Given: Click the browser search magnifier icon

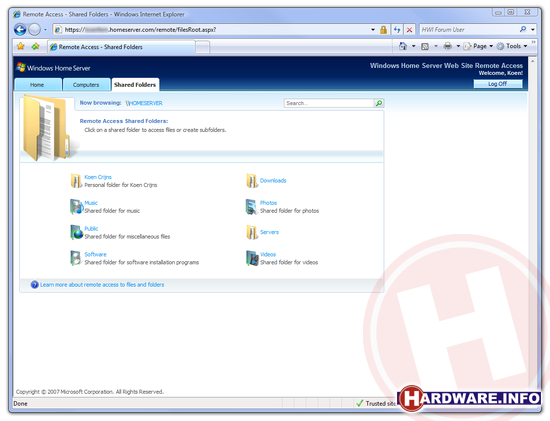Looking at the screenshot, I should 523,29.
